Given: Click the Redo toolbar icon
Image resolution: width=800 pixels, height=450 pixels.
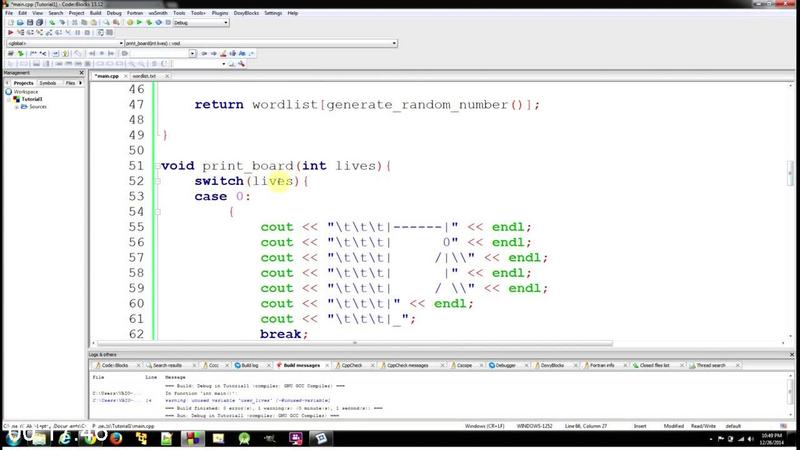Looking at the screenshot, I should tap(62, 22).
